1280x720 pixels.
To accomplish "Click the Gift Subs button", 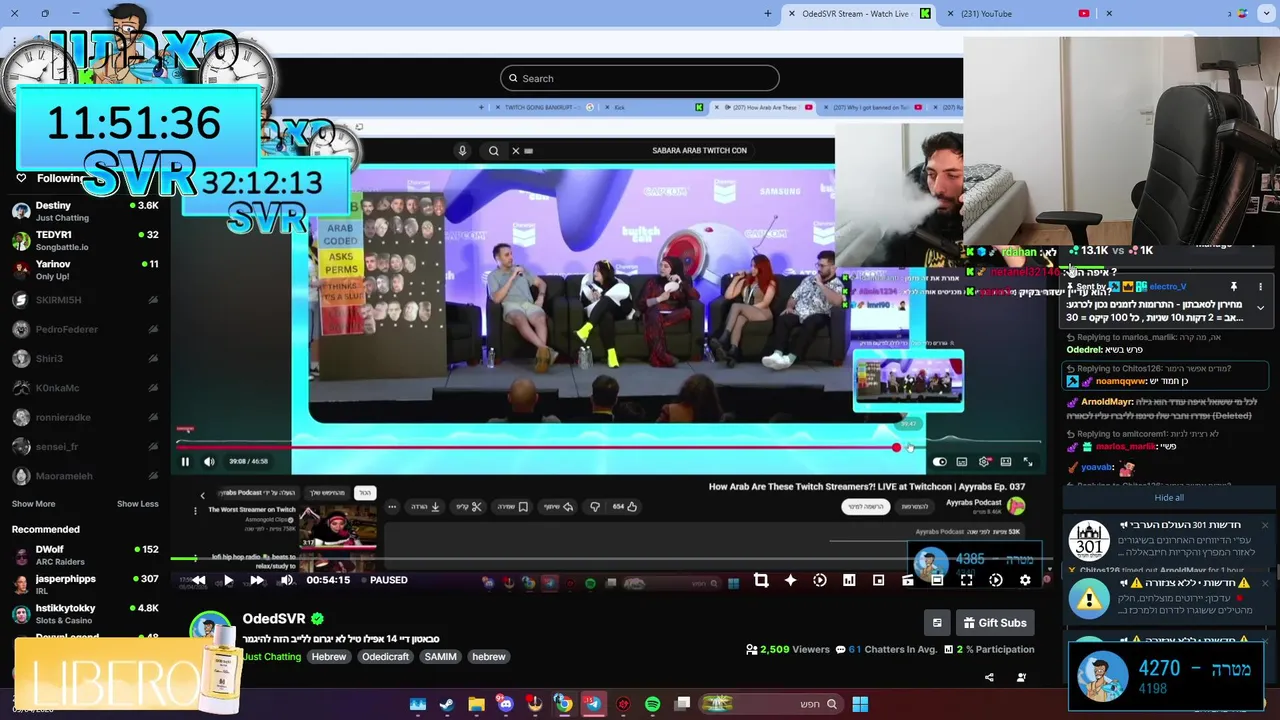I will (x=994, y=623).
